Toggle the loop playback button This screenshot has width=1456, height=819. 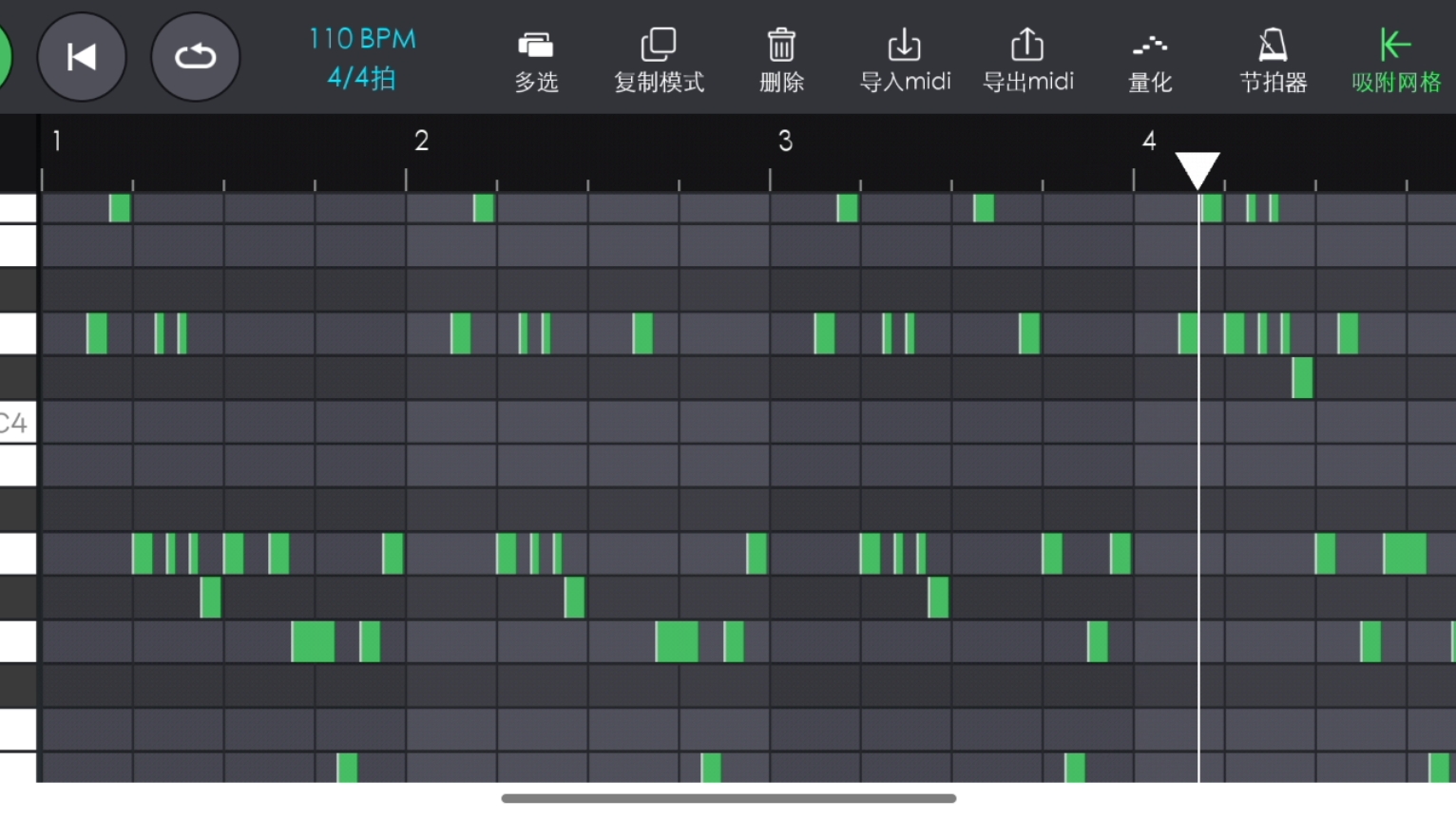[196, 57]
